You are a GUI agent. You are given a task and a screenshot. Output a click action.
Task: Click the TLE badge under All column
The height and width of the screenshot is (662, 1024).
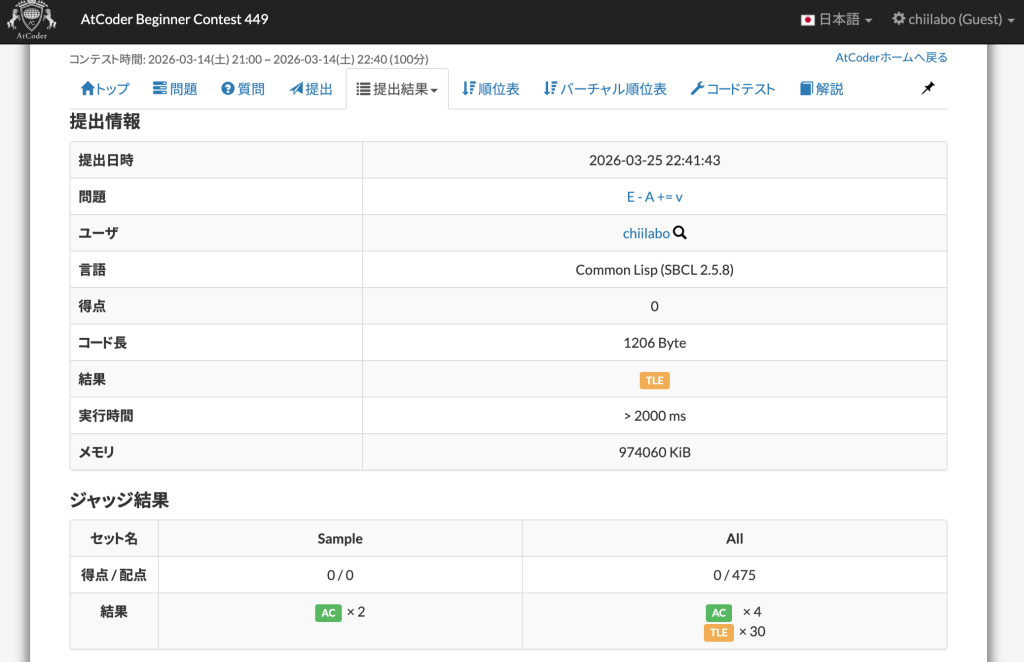[x=718, y=633]
